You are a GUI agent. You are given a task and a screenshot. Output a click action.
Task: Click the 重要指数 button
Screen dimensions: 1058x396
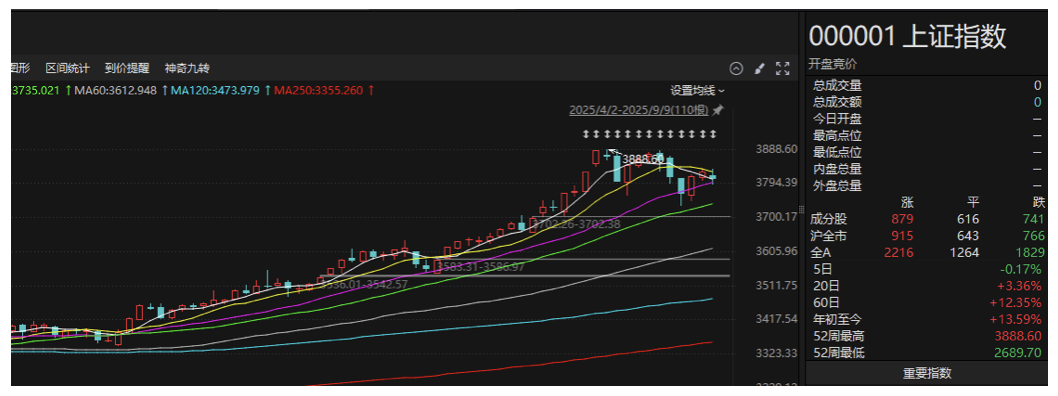[927, 373]
